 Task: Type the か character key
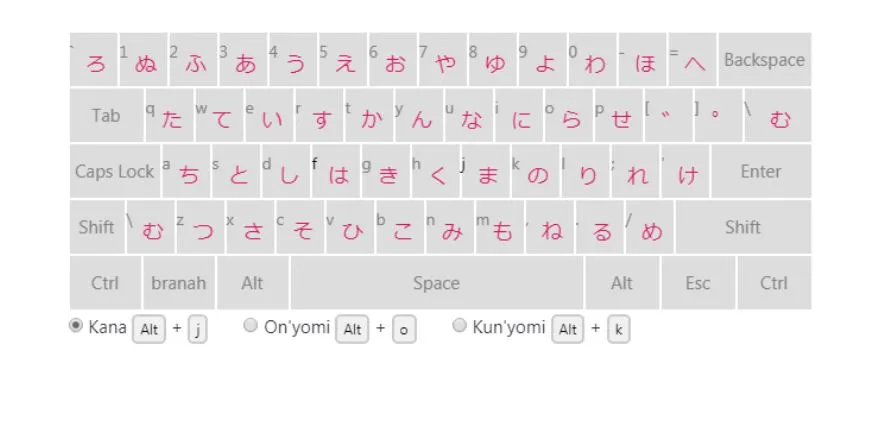tap(369, 116)
